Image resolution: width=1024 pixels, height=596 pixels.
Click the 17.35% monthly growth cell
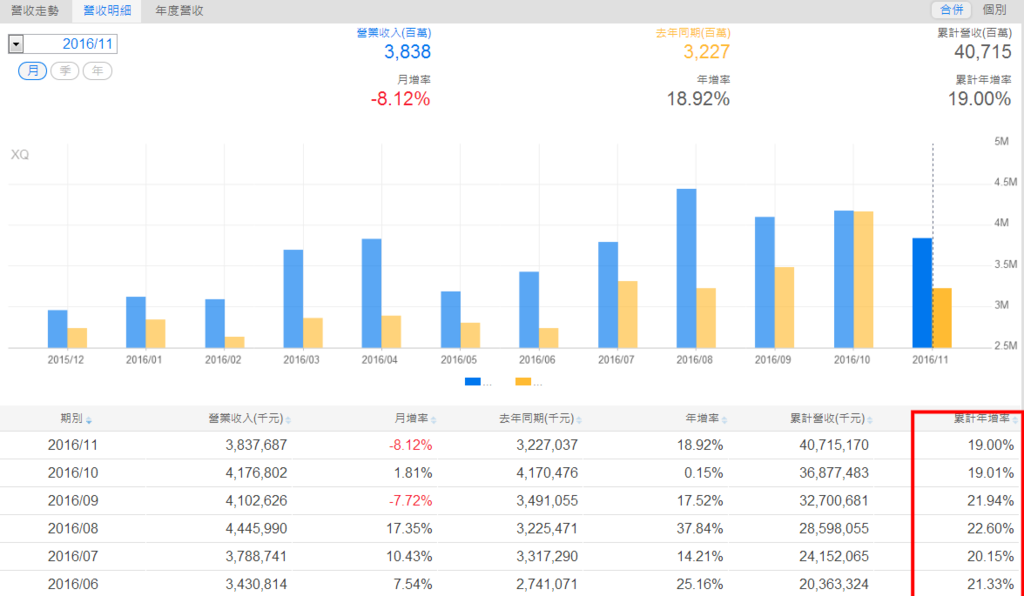[409, 528]
